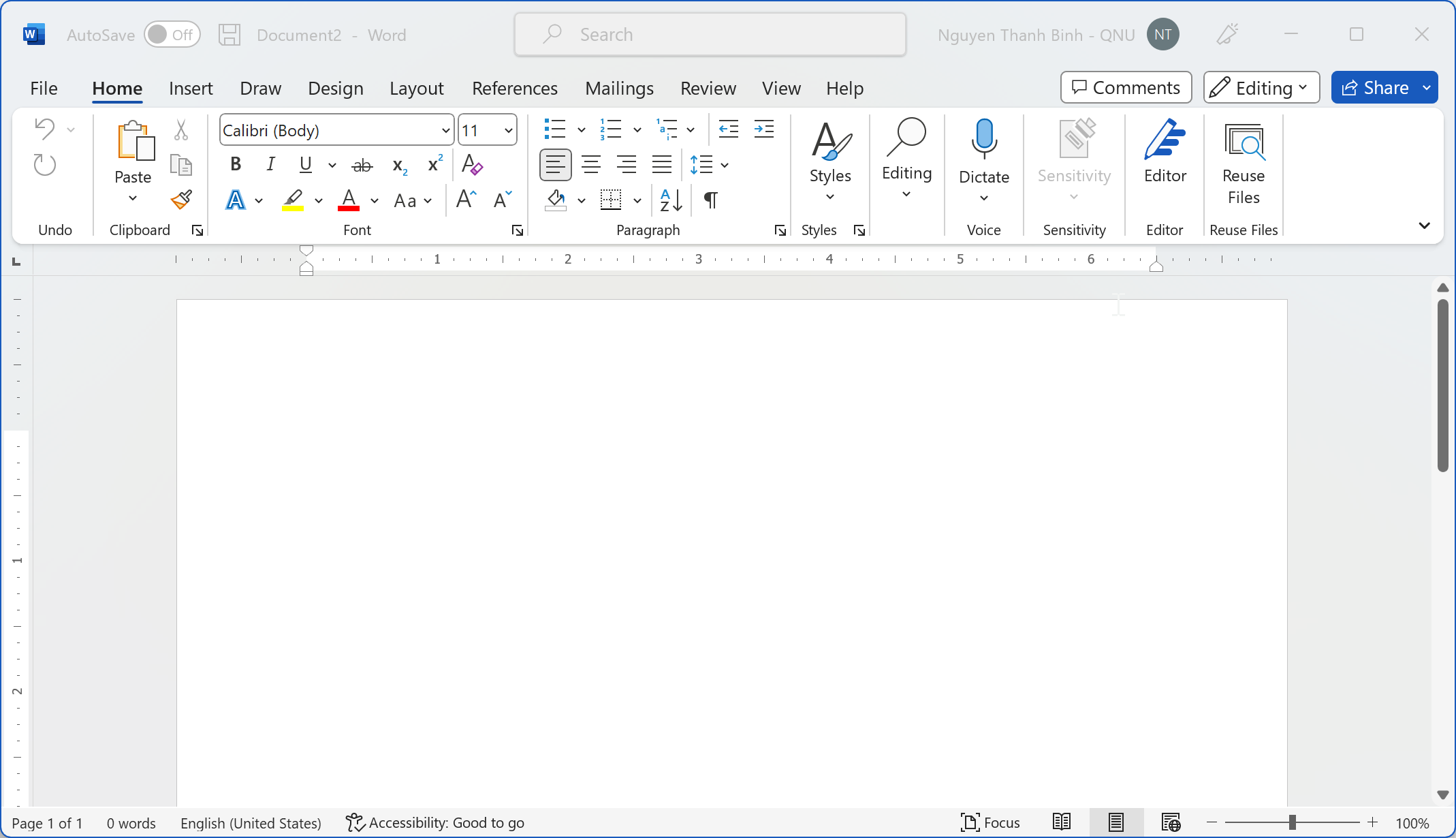The width and height of the screenshot is (1456, 838).
Task: Click the NT account avatar
Action: click(x=1162, y=35)
